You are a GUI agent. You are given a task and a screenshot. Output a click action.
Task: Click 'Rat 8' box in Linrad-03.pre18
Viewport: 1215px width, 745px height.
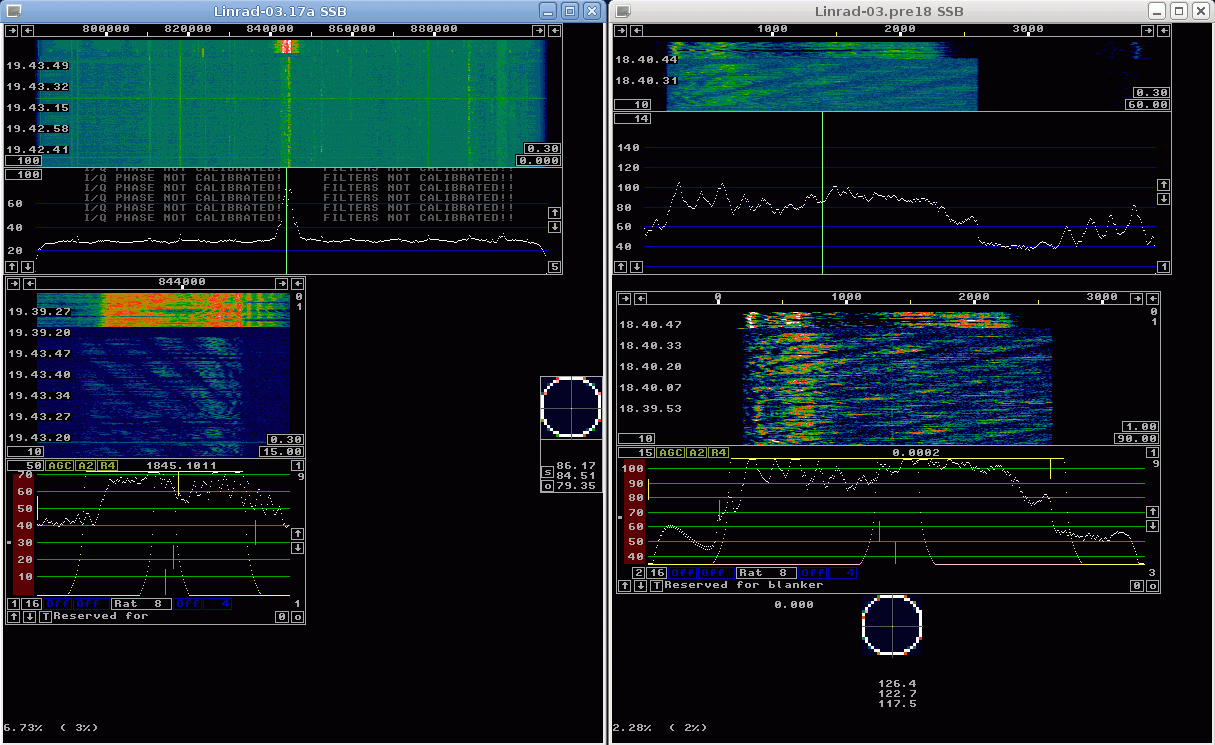pyautogui.click(x=766, y=572)
